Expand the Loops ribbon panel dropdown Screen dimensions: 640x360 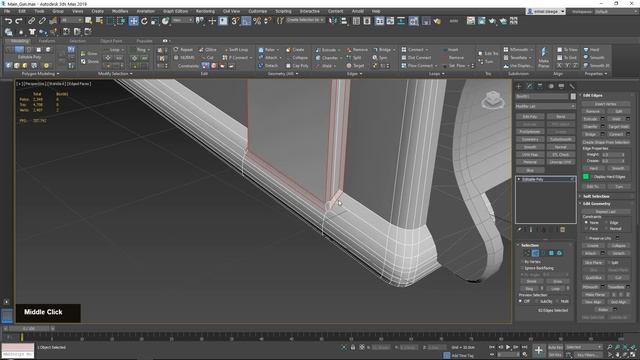pyautogui.click(x=436, y=74)
